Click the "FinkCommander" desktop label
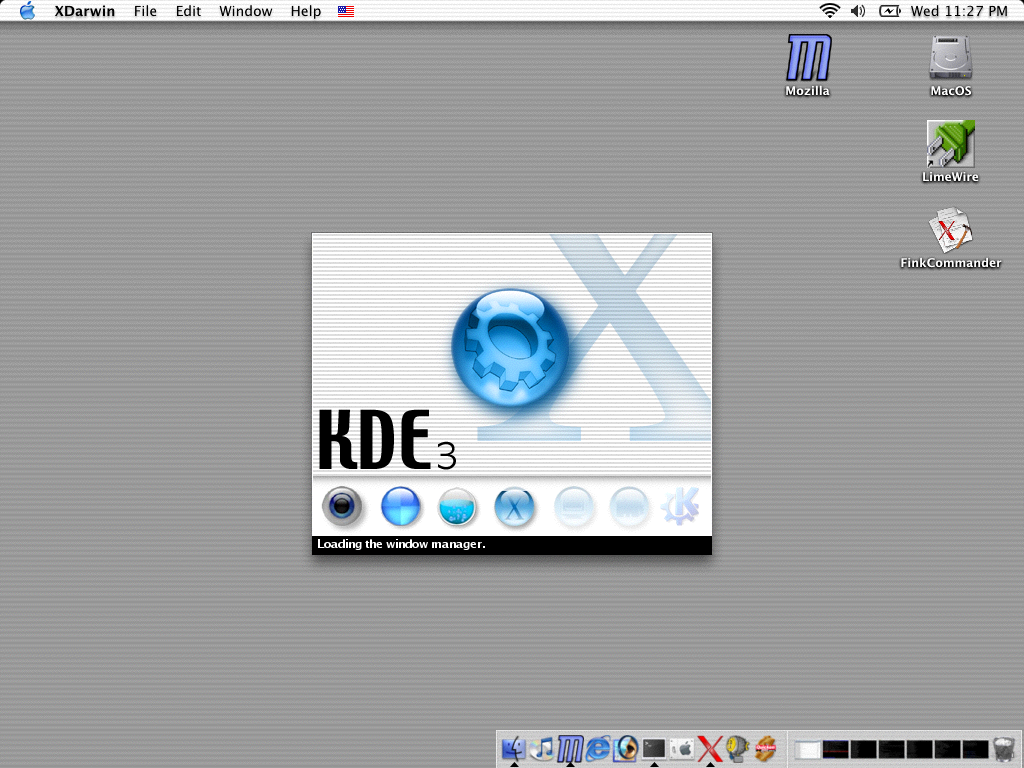1024x768 pixels. click(951, 263)
